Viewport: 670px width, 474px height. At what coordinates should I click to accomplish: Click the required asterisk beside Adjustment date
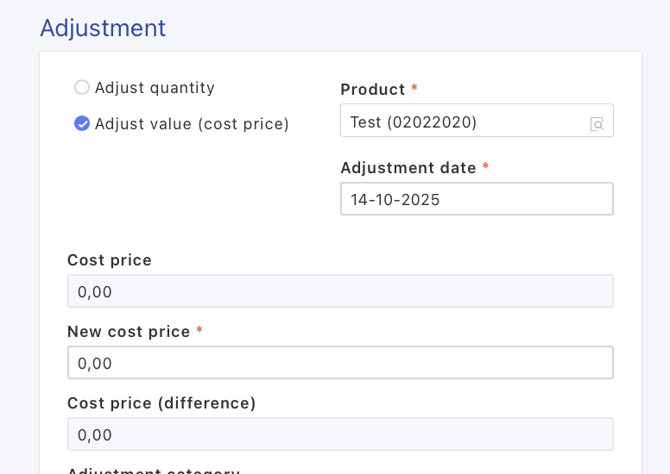point(486,167)
